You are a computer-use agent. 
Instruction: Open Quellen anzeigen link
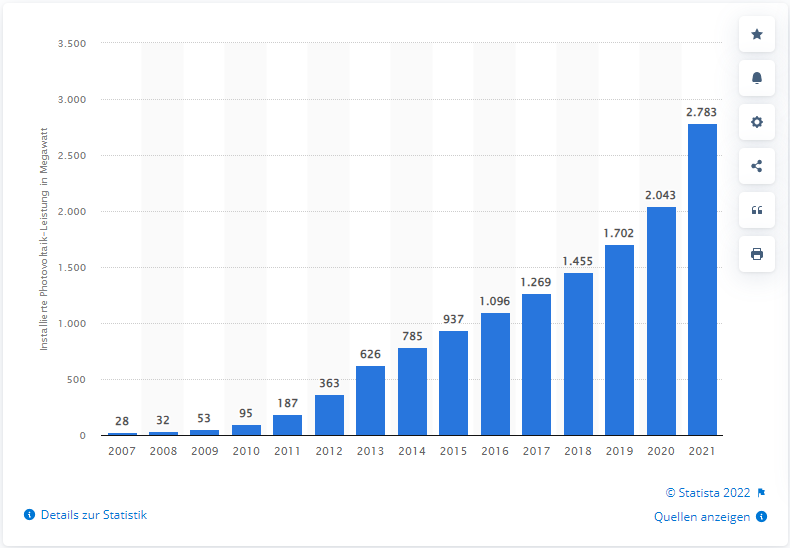tap(702, 517)
